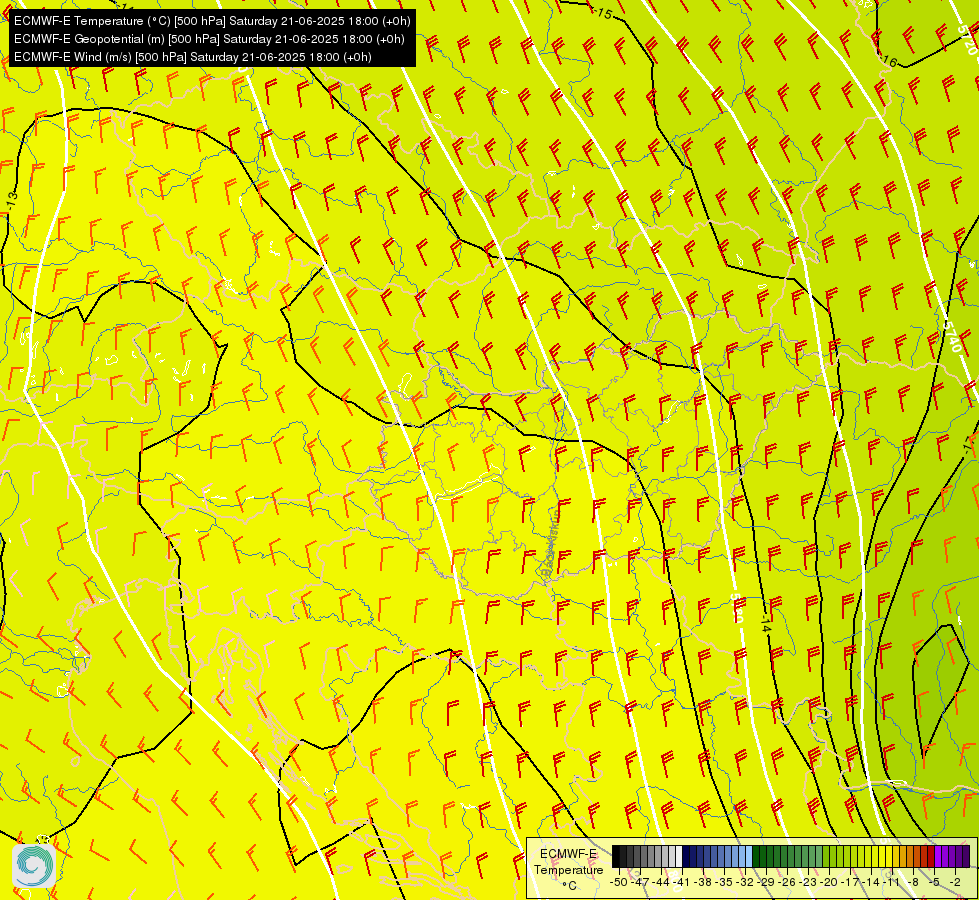Pick the darkest green swatch after -32
This screenshot has height=900, width=979.
point(756,856)
